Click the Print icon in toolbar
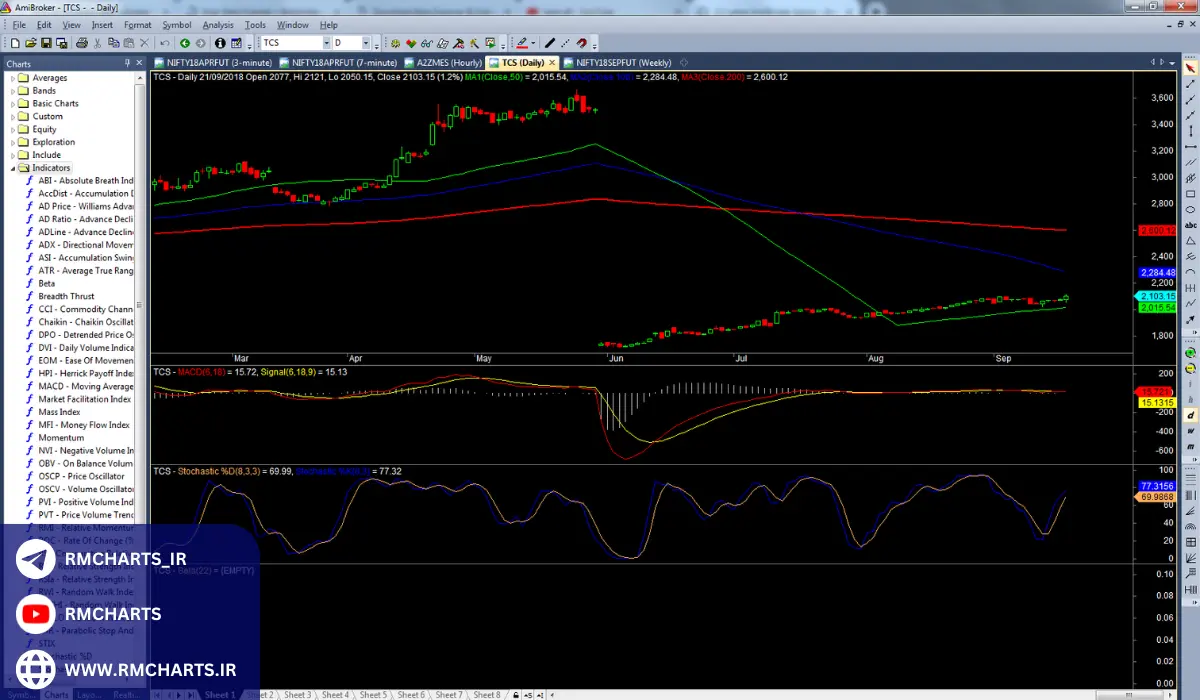 coord(82,43)
